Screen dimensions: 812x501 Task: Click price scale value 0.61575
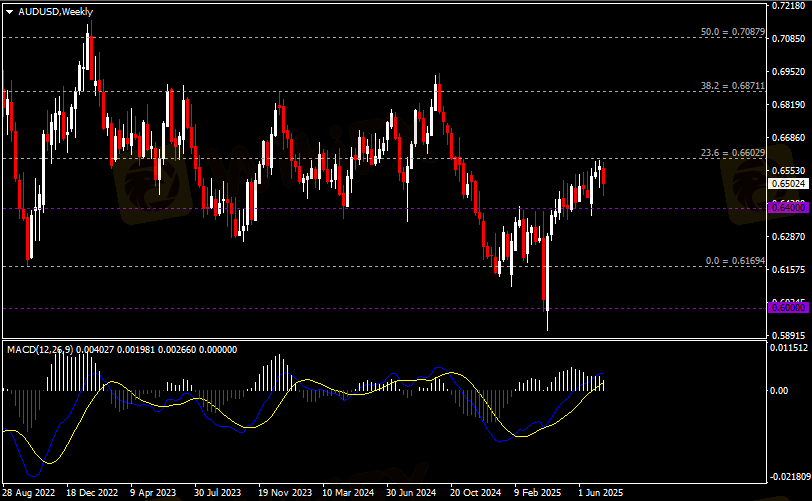[x=789, y=269]
